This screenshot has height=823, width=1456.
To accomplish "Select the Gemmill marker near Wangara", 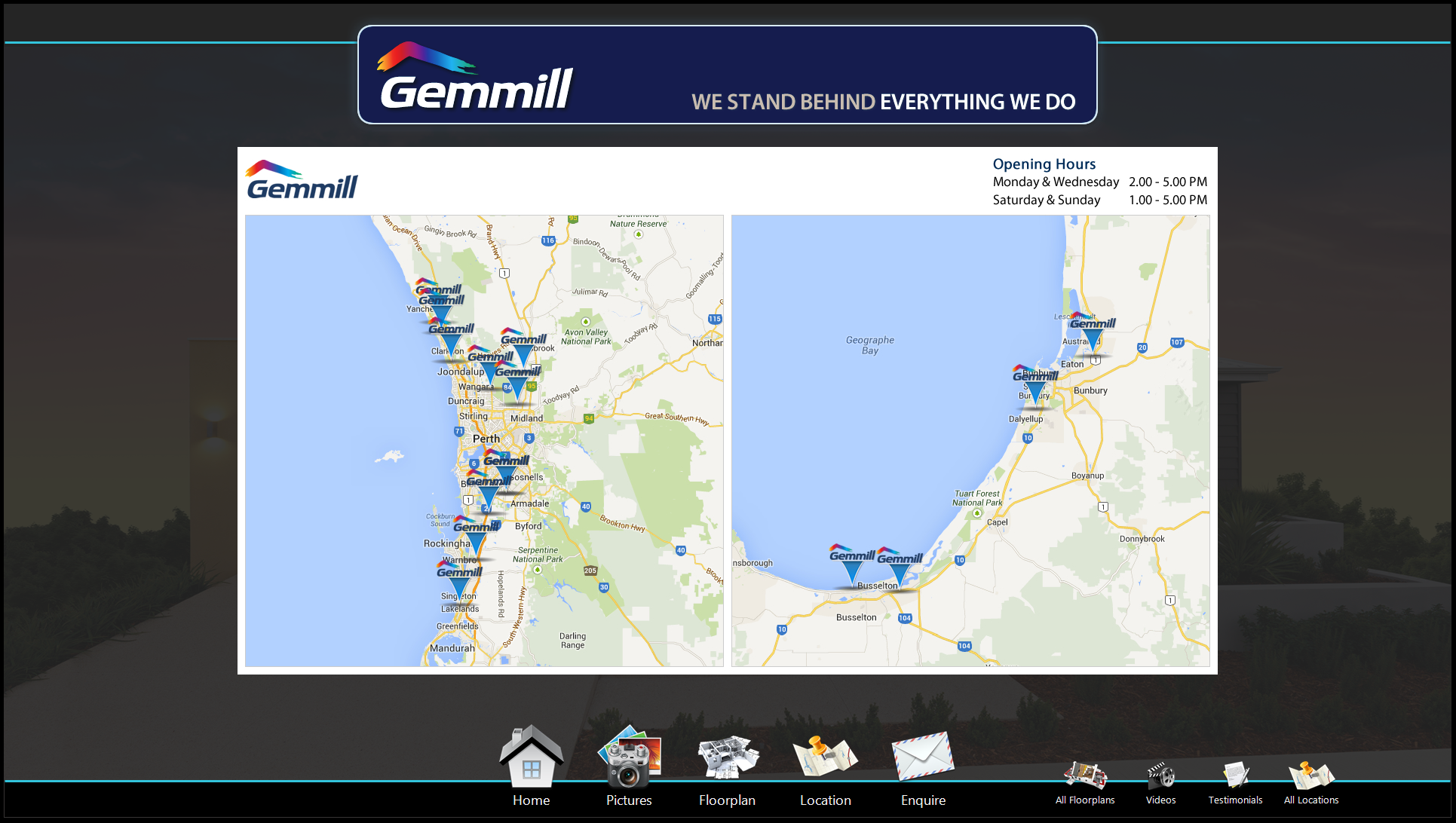I will 517,383.
